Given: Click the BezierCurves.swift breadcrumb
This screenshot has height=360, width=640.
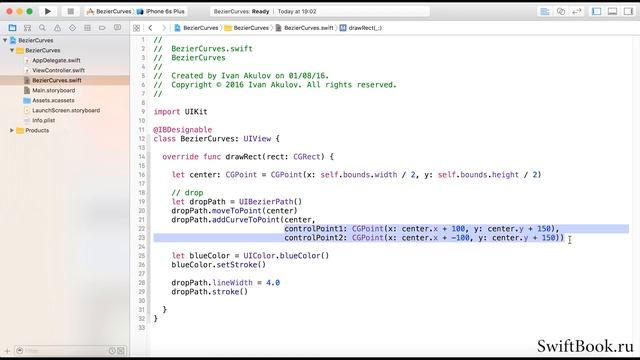Looking at the screenshot, I should 304,28.
